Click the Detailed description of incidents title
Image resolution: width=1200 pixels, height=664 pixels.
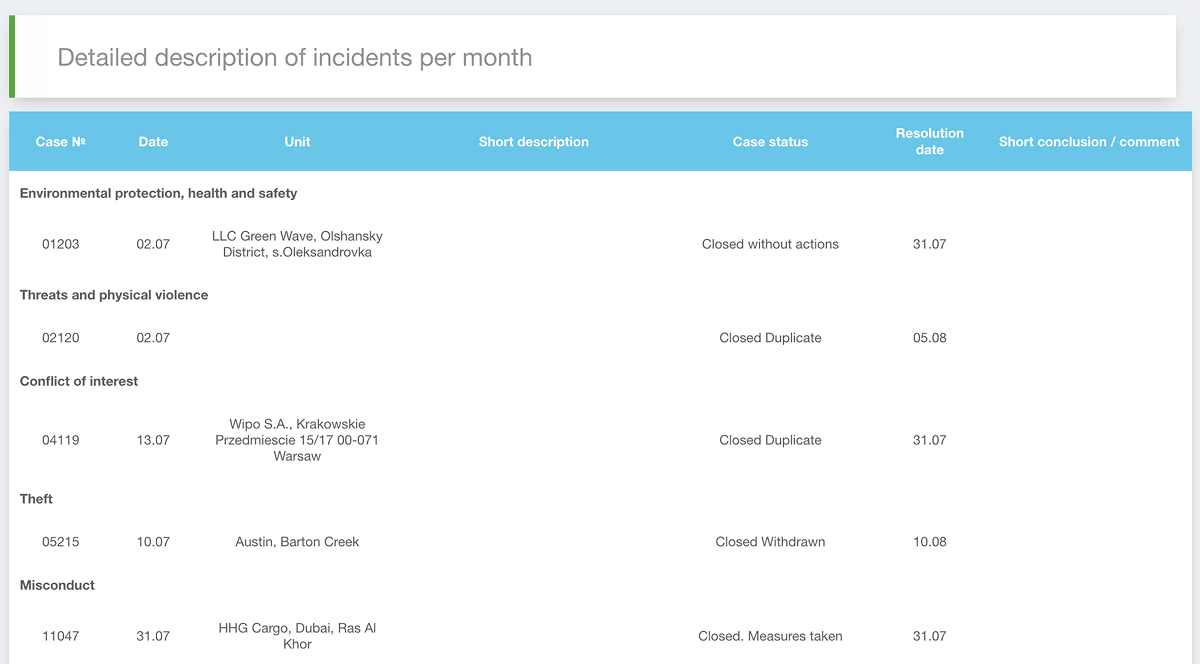coord(295,57)
